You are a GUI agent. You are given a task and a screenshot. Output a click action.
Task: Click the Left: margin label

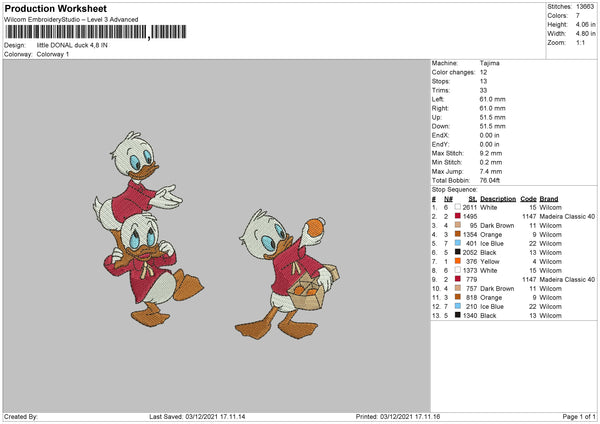pos(438,99)
